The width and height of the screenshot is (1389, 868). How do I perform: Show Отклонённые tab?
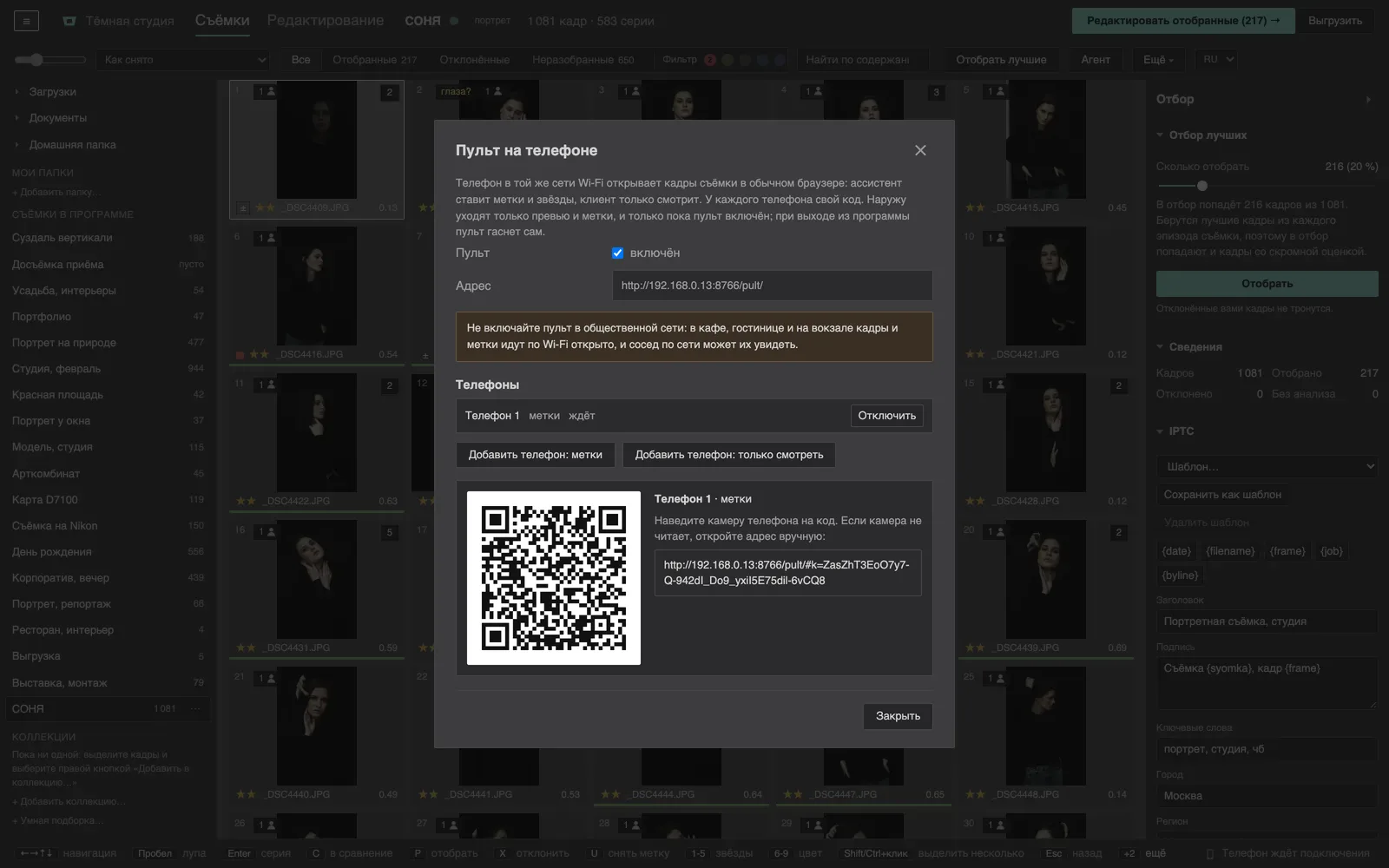pos(474,60)
